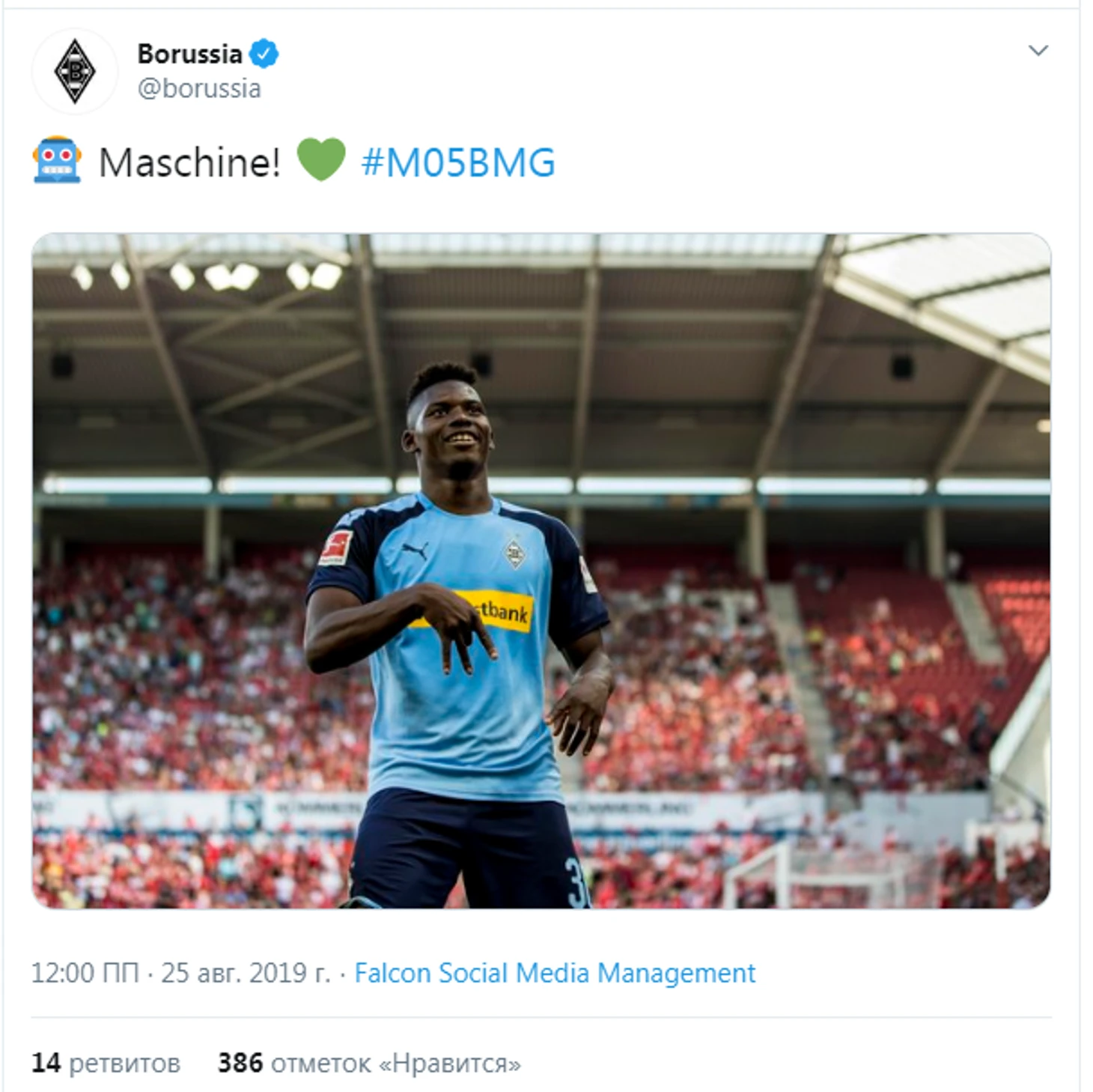Click the stadium floodlights in photo

tap(207, 276)
